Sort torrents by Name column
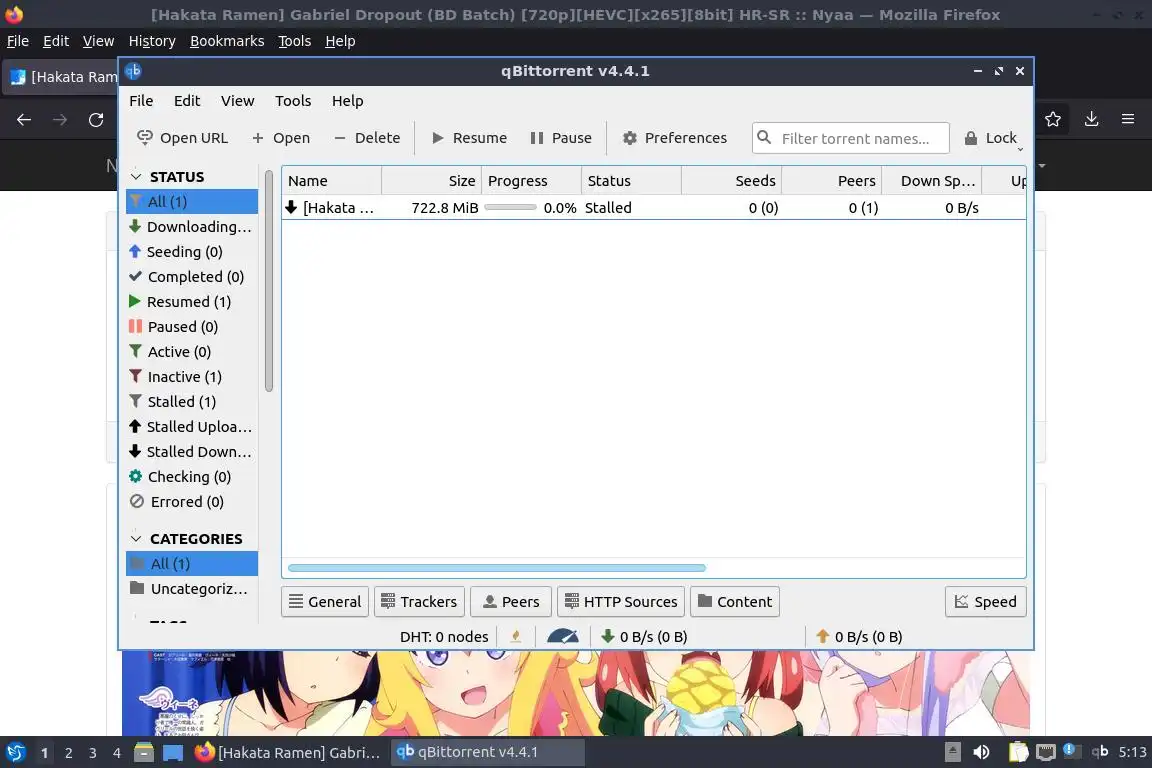 [331, 181]
